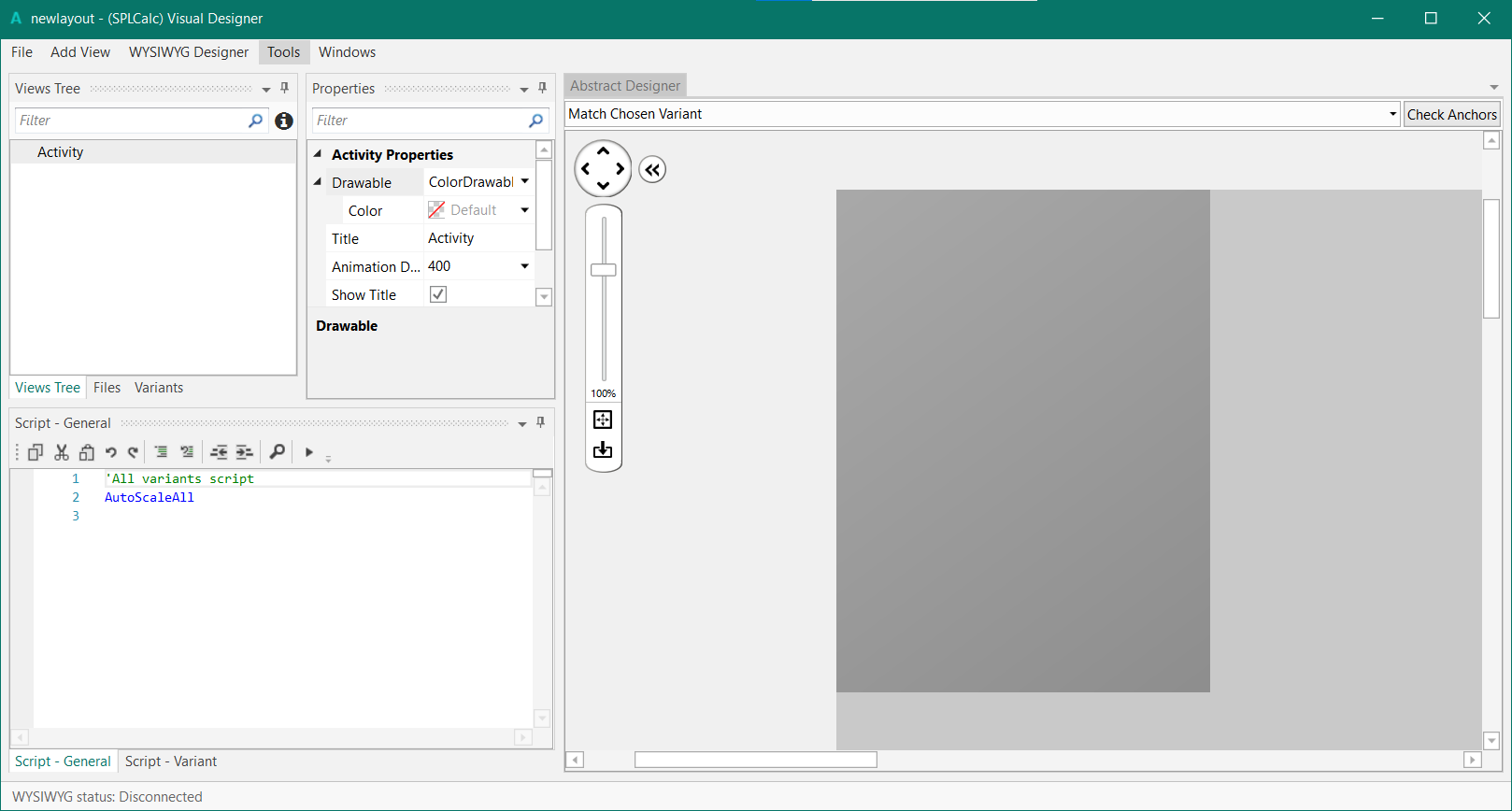Collapse the Activity Properties section
The image size is (1512, 811).
pyautogui.click(x=318, y=154)
